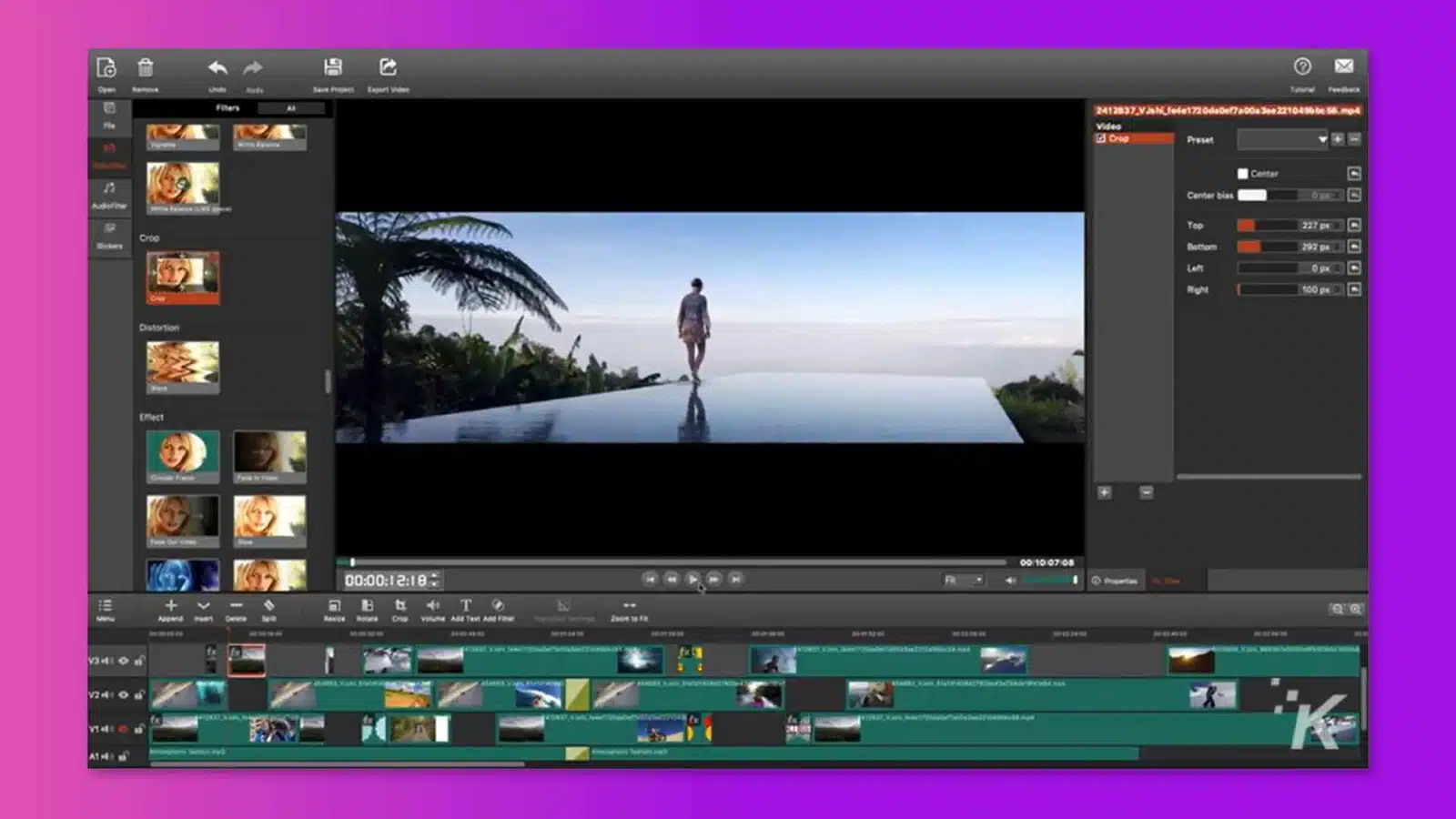Image resolution: width=1456 pixels, height=819 pixels.
Task: Open the timeline Menu dropdown
Action: point(106,608)
